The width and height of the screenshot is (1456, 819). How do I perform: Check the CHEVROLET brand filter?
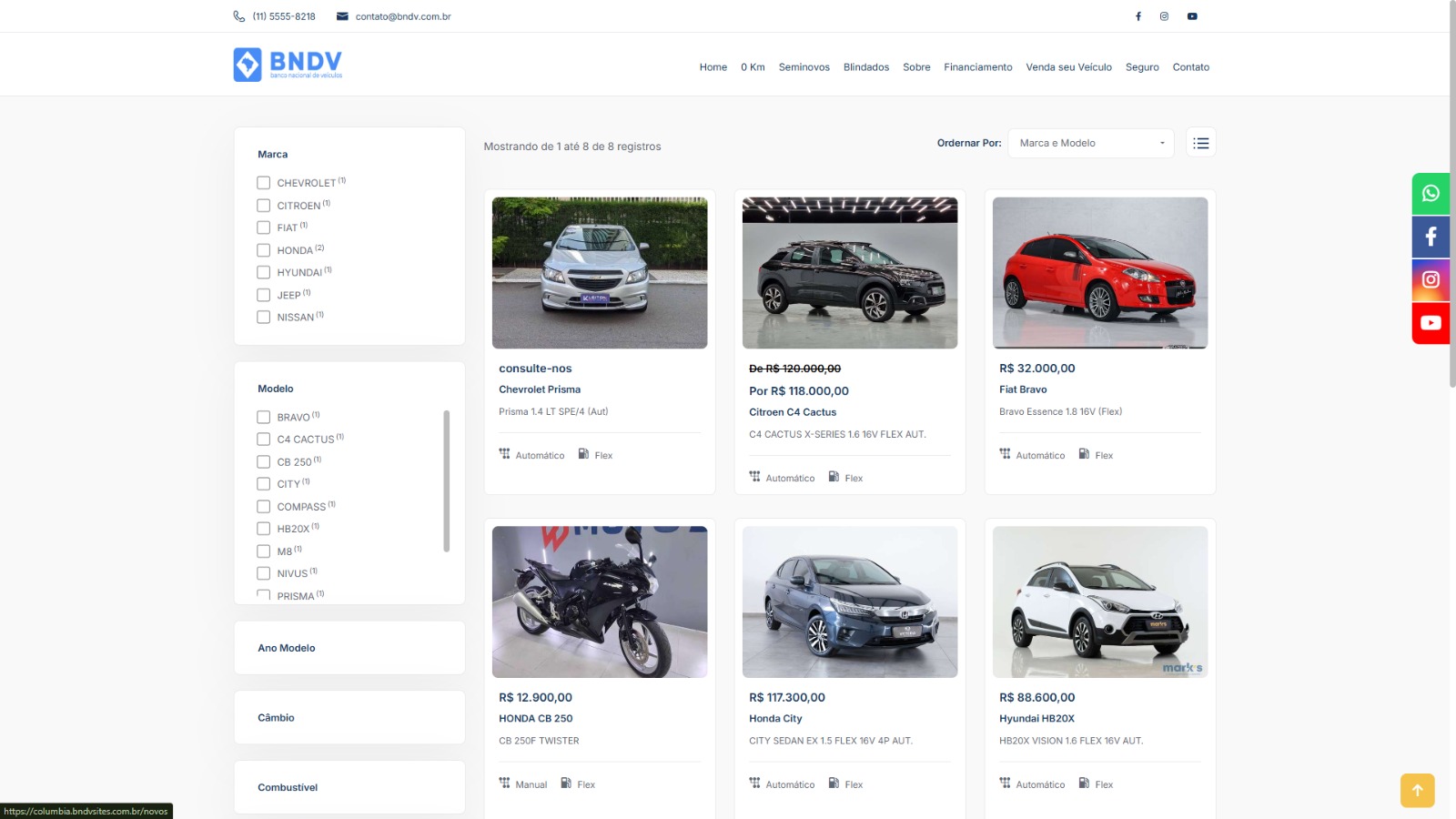pos(264,183)
